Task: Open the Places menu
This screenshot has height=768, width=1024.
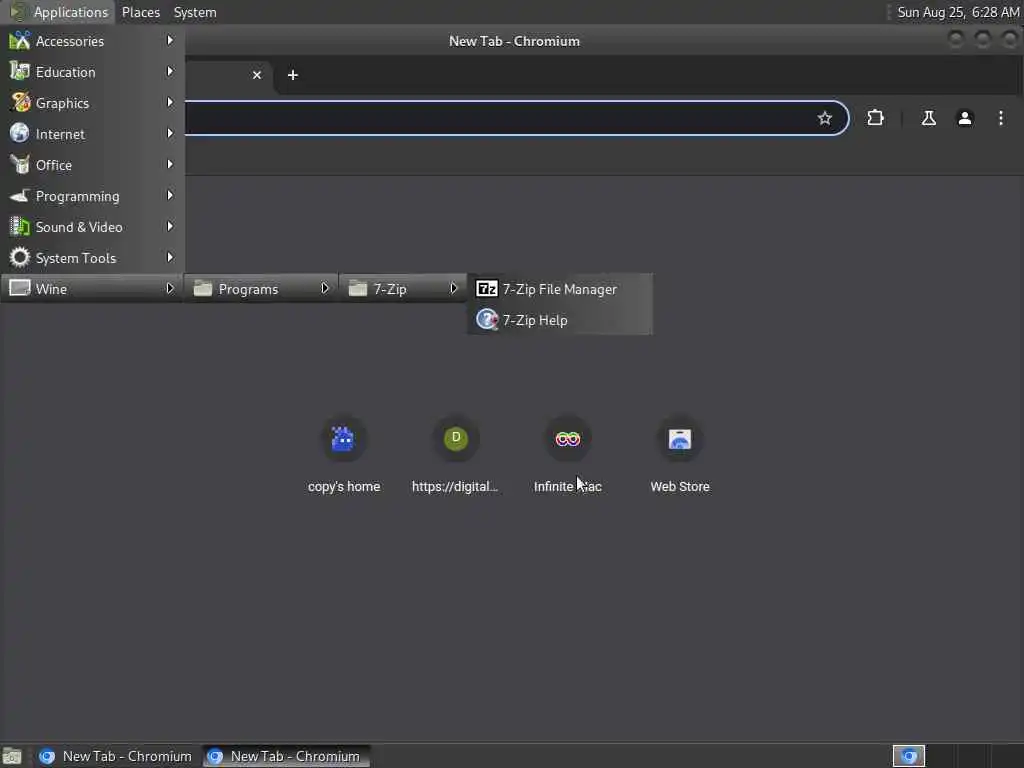Action: 140,12
